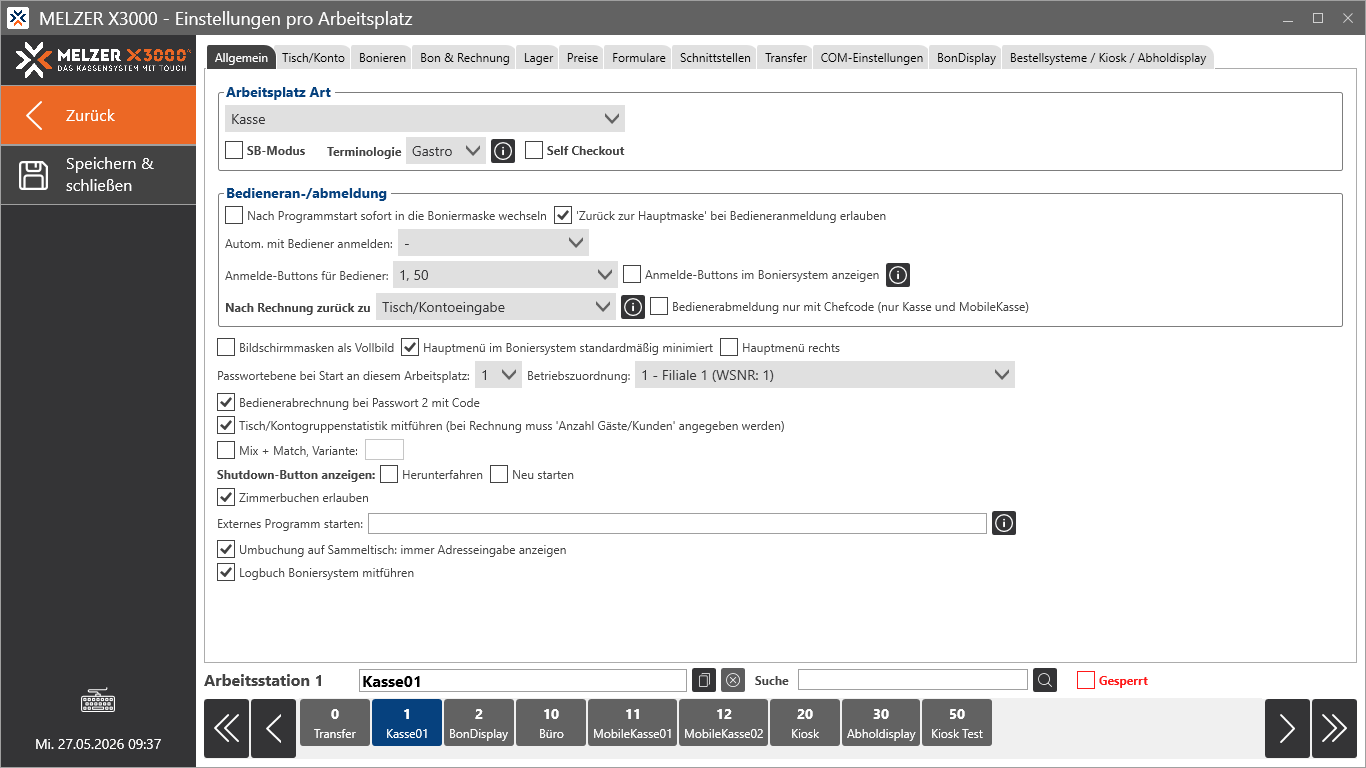Image resolution: width=1366 pixels, height=768 pixels.
Task: Click the app icon in title bar
Action: (x=18, y=18)
